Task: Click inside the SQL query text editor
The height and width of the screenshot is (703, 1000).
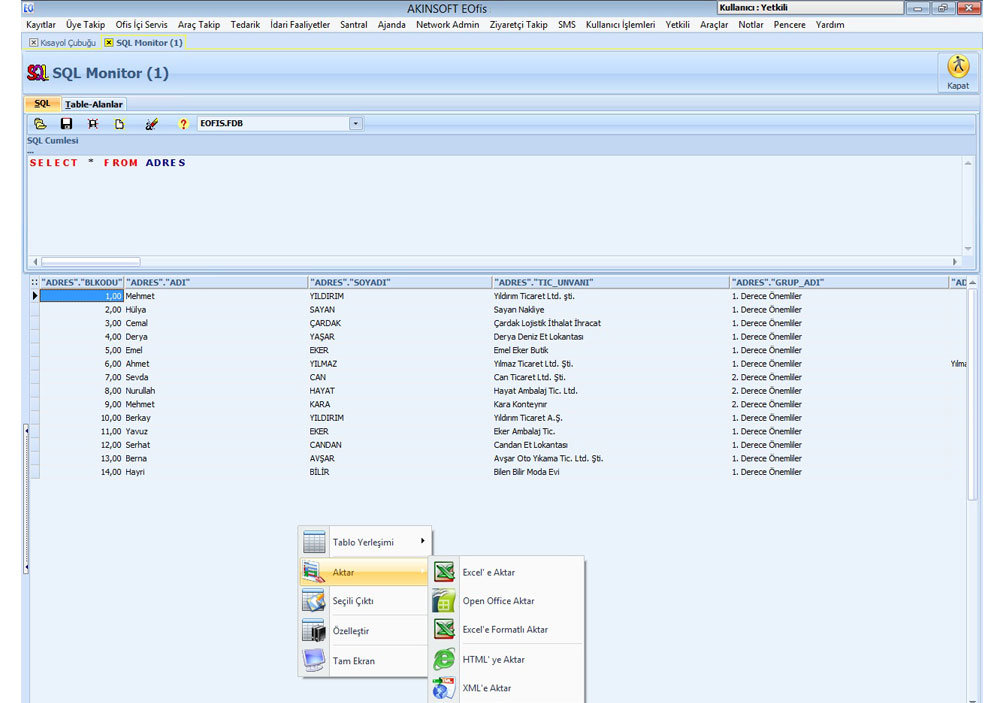Action: [494, 205]
